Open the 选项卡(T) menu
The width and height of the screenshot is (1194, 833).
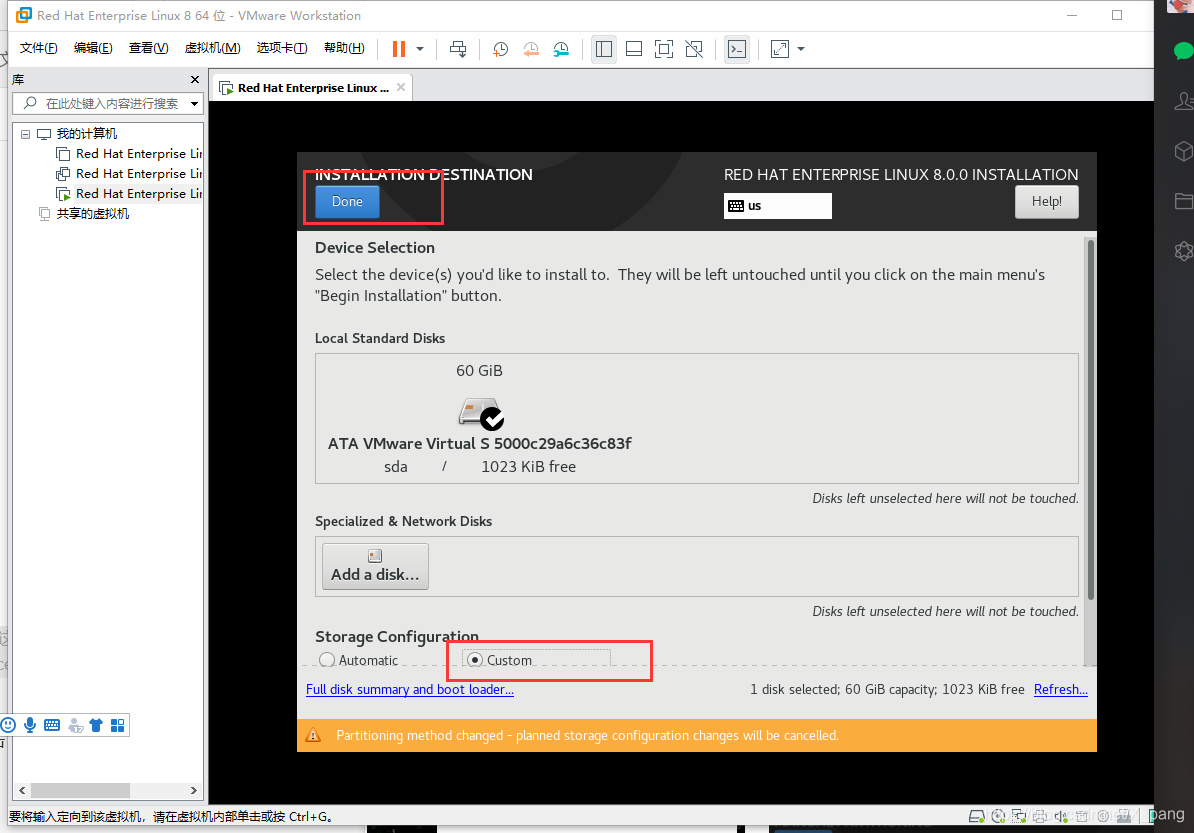(282, 48)
